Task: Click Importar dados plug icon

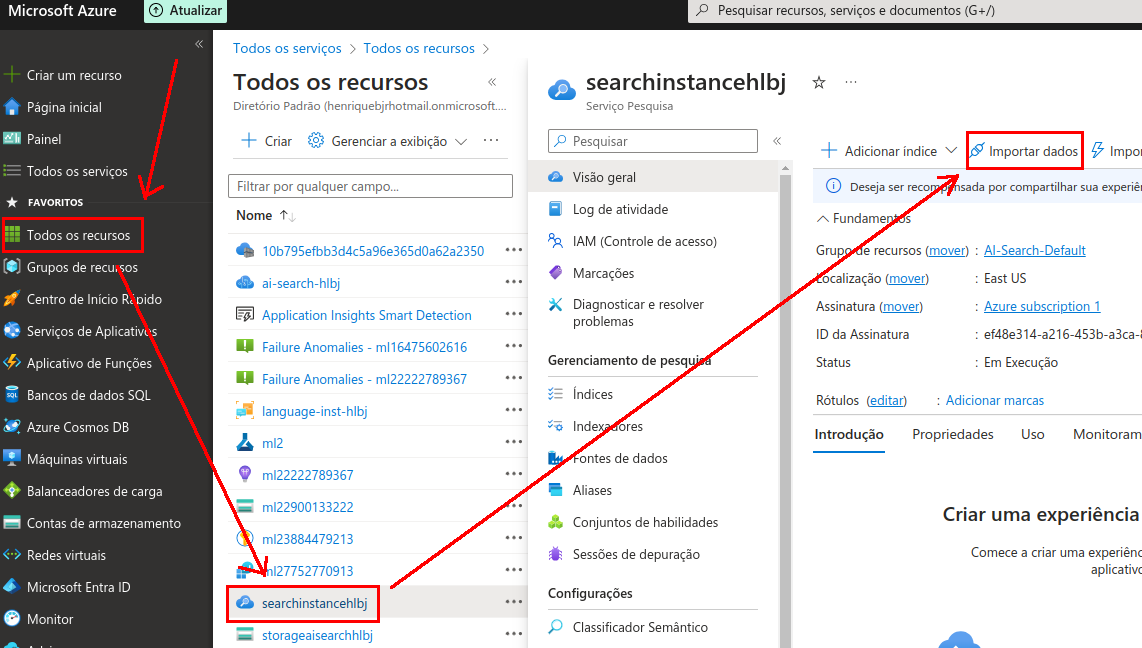Action: (x=977, y=151)
